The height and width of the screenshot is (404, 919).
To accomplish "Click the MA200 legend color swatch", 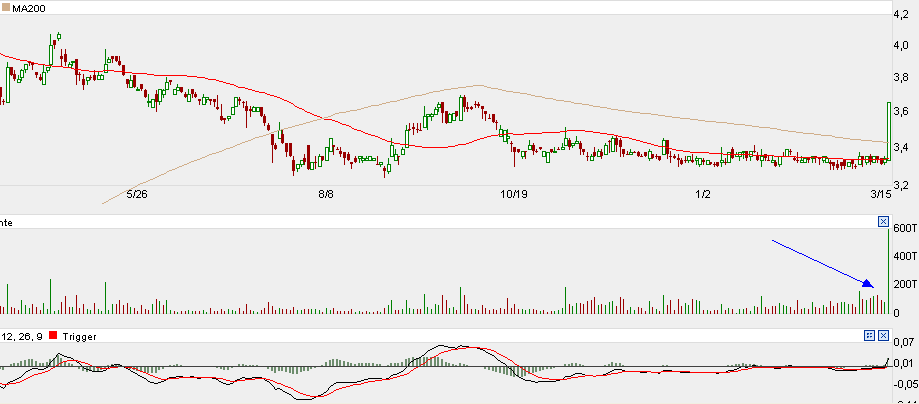I will (6, 8).
